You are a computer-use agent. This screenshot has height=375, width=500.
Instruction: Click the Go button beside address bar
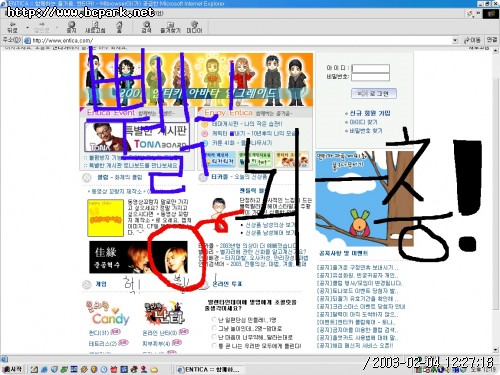click(472, 40)
